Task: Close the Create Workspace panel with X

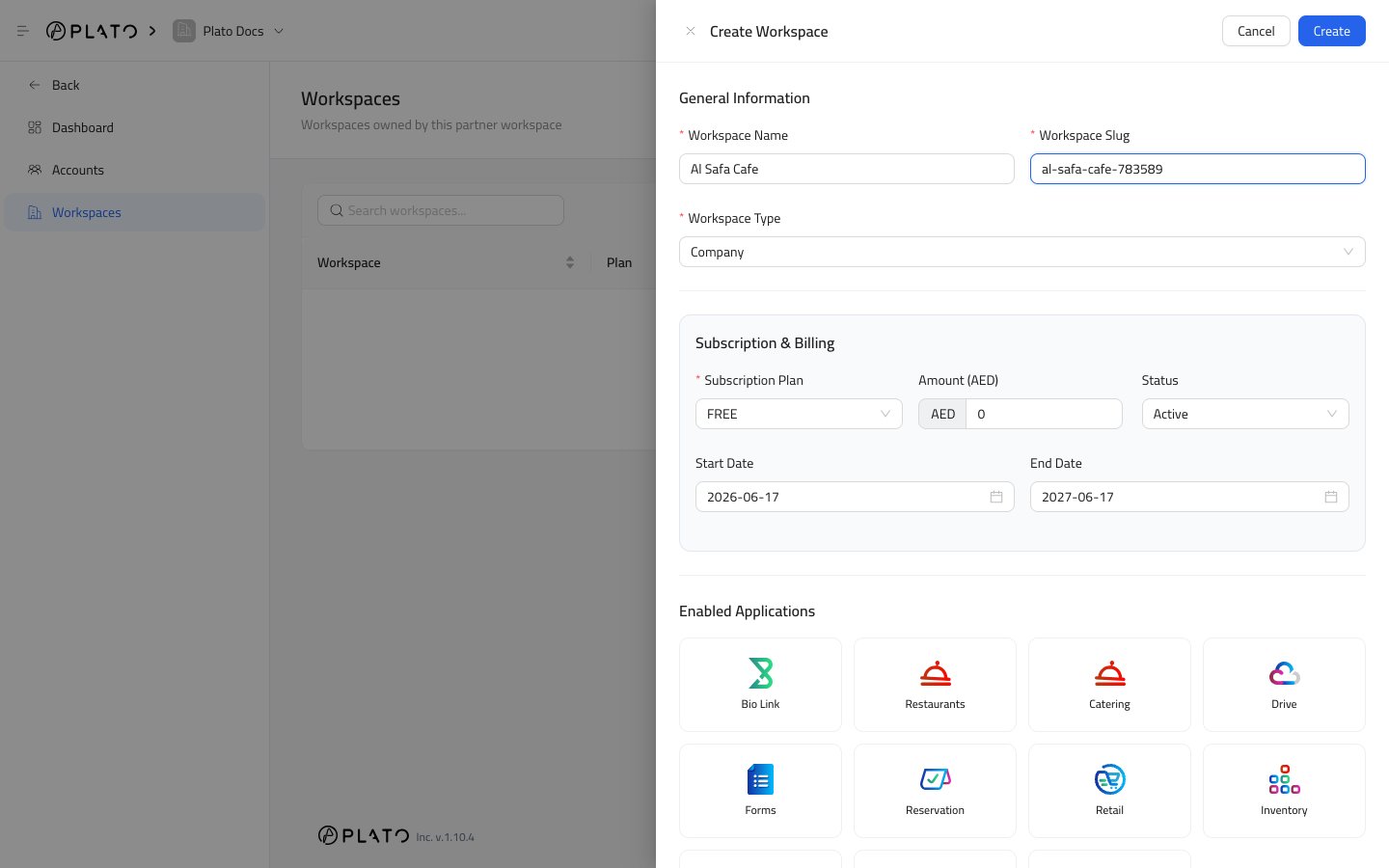Action: (691, 31)
